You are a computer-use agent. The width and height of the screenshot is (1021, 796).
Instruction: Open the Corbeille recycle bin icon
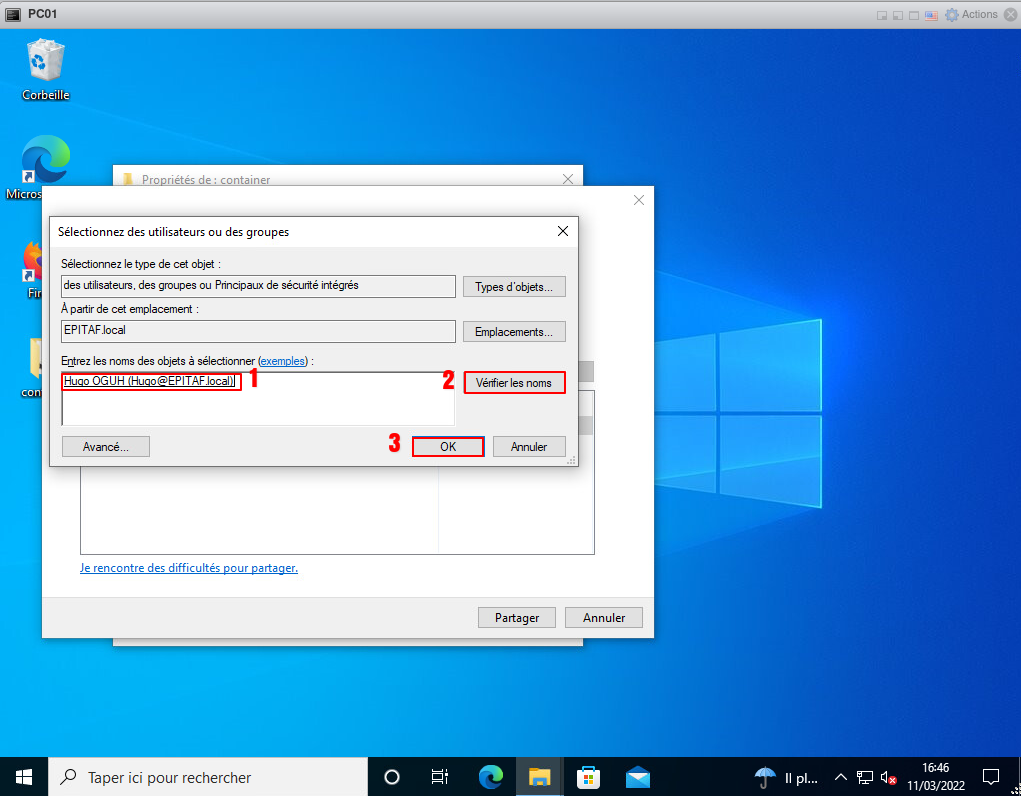[x=45, y=68]
